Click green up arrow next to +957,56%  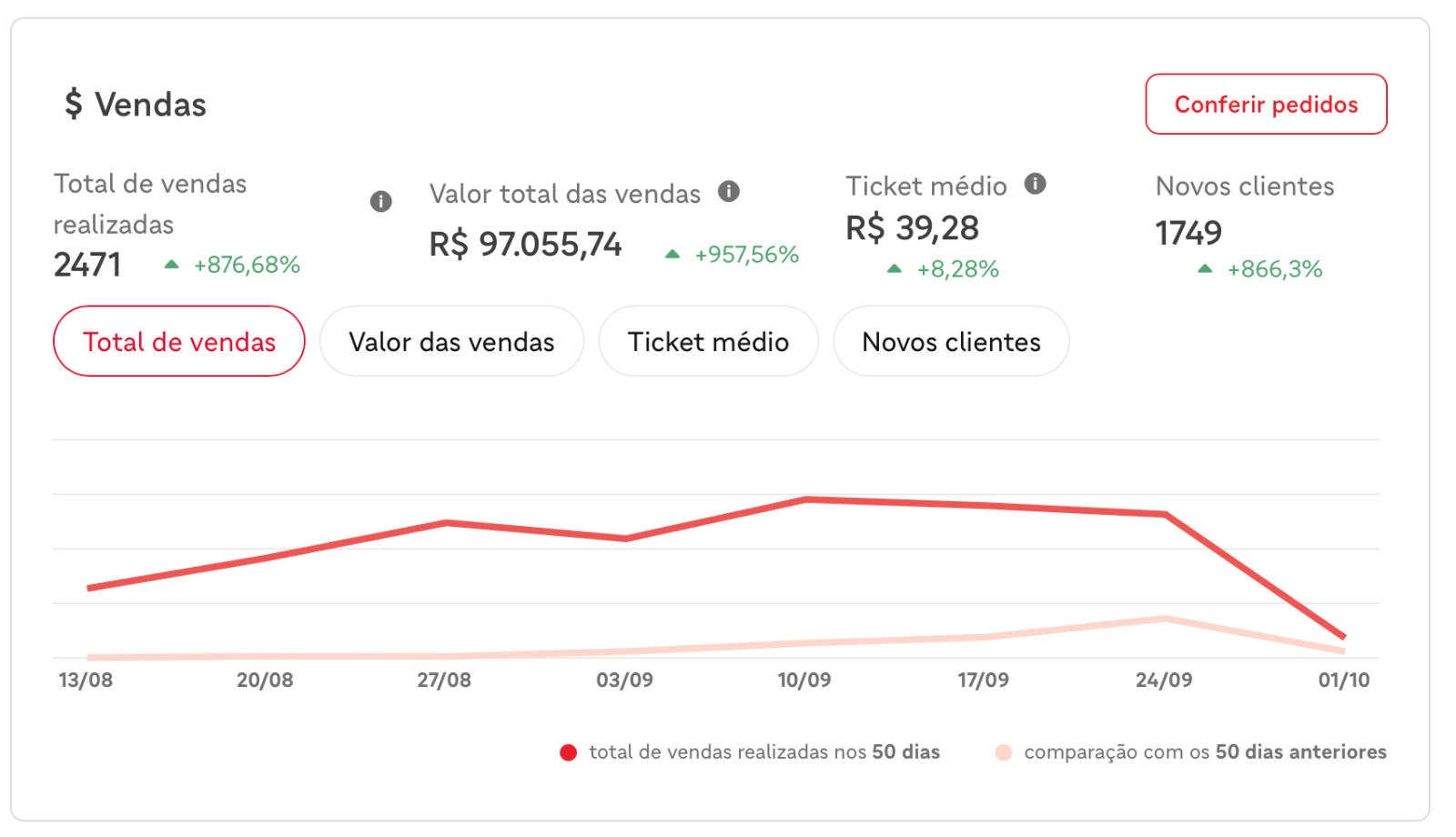click(x=672, y=255)
